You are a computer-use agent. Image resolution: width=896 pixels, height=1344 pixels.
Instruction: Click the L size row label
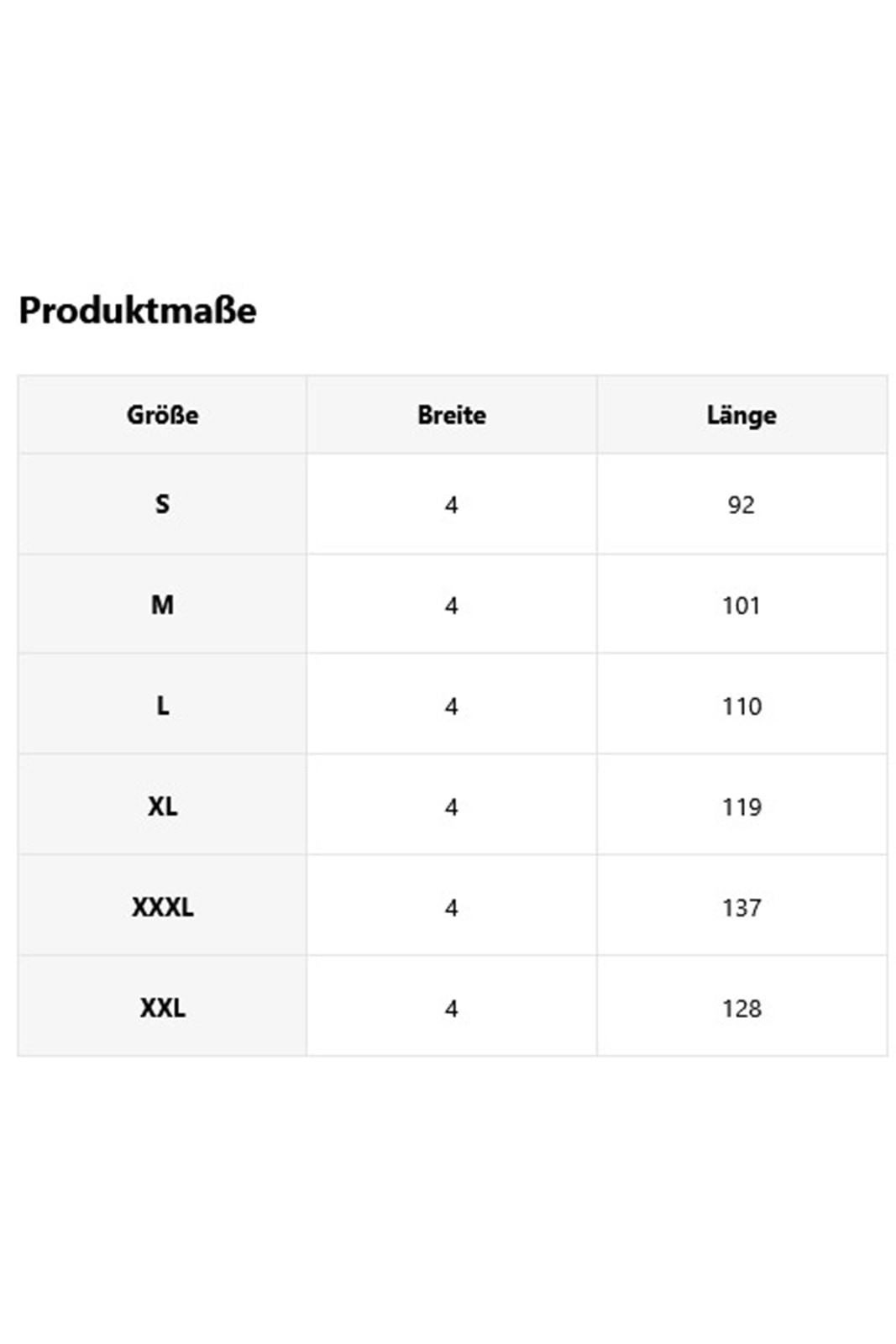(162, 706)
